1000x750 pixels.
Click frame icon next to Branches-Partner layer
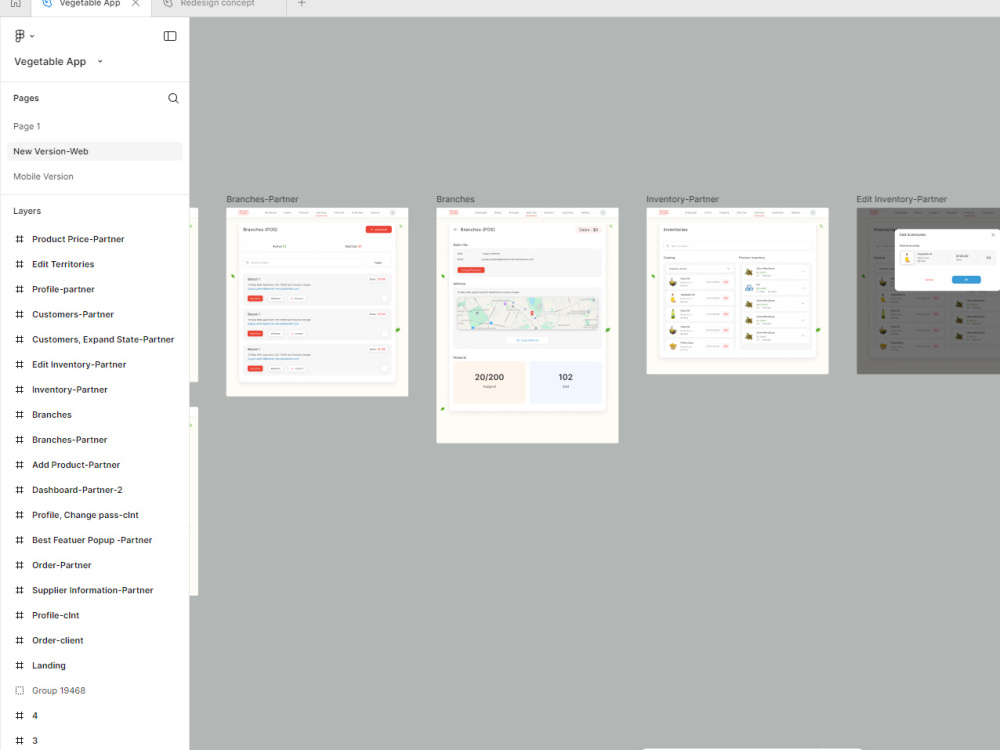(19, 440)
